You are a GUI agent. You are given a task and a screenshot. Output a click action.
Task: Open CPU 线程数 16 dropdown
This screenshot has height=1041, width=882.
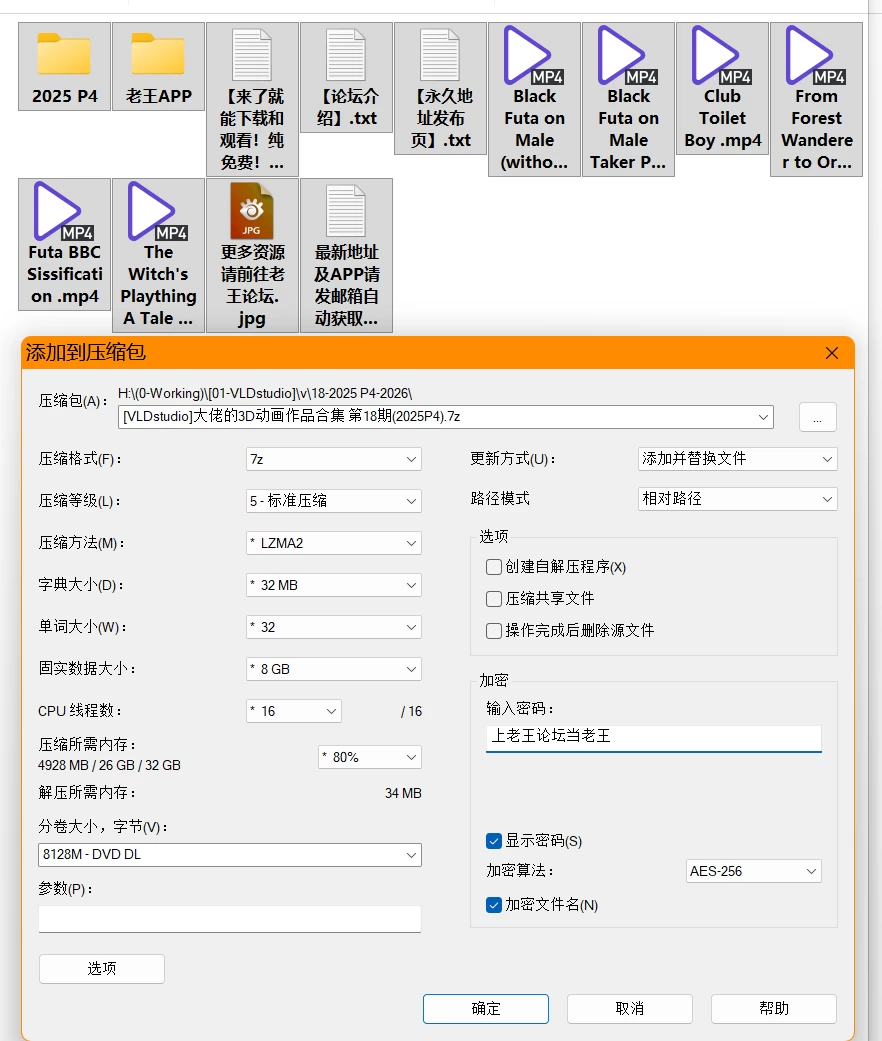[294, 711]
